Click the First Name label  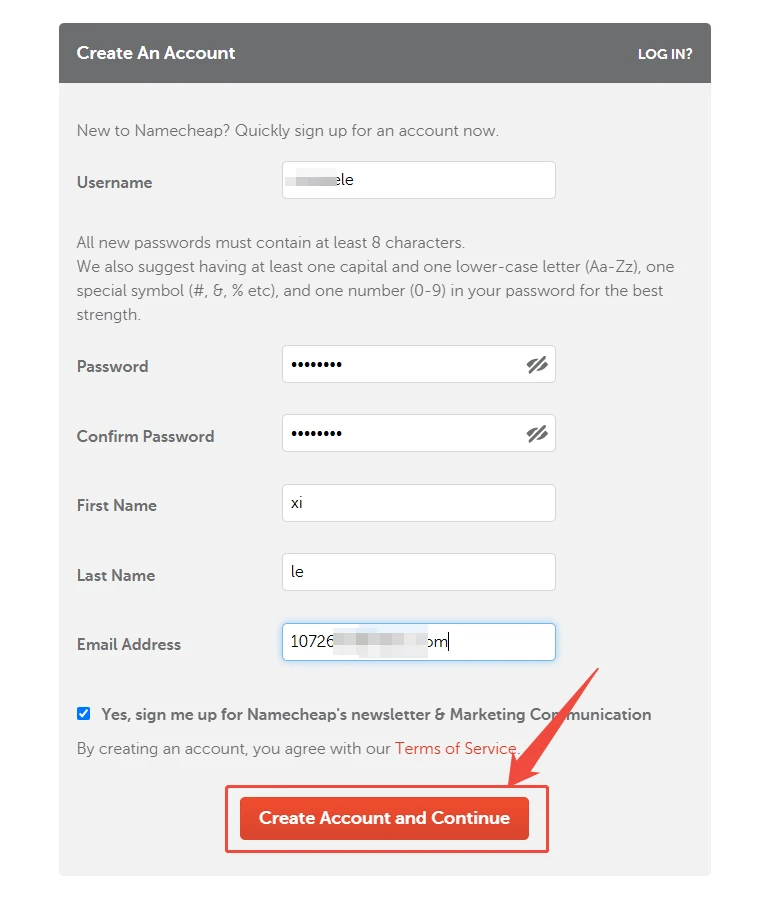(117, 506)
